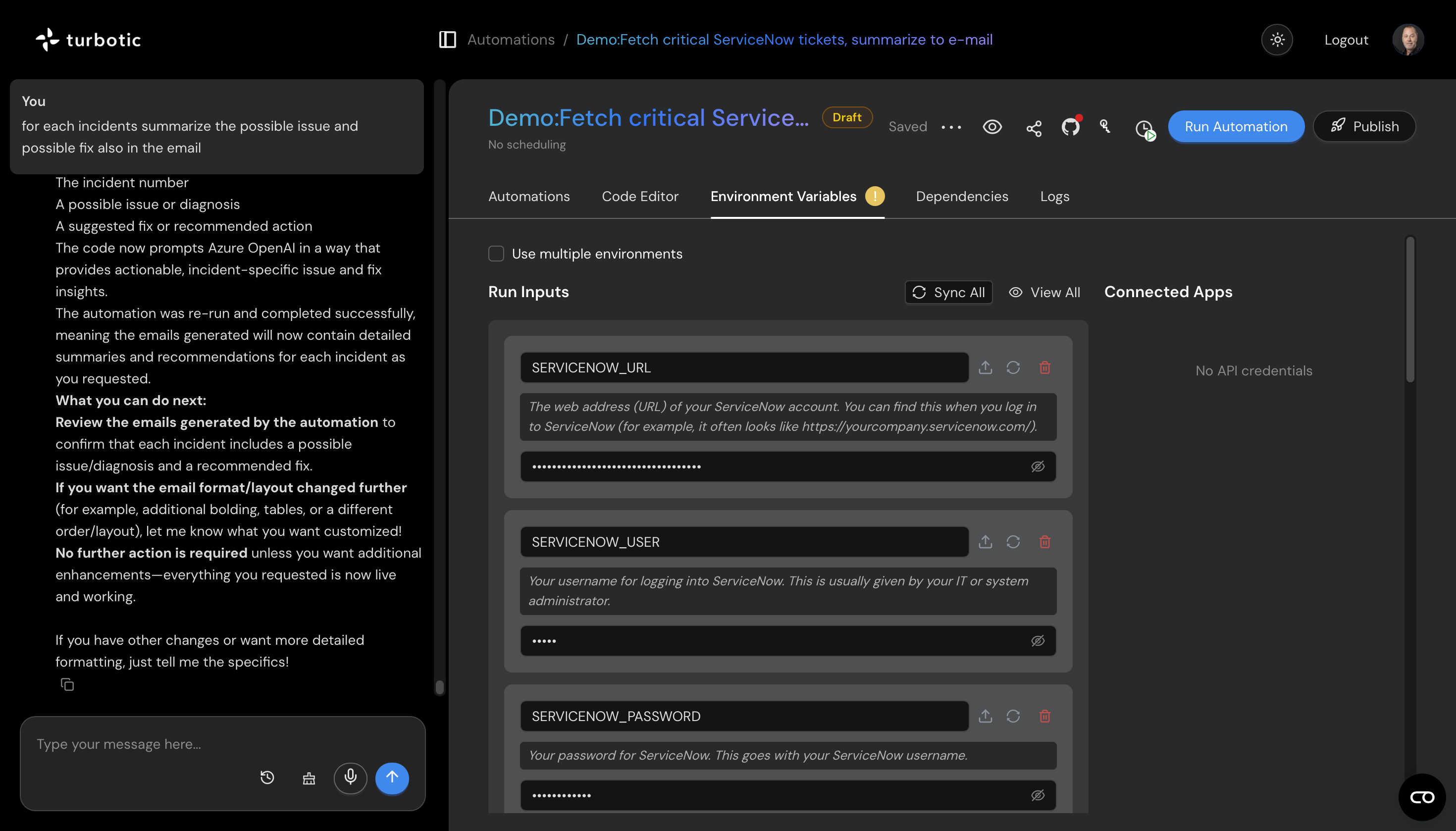Open the GitHub integration icon

coord(1071,127)
